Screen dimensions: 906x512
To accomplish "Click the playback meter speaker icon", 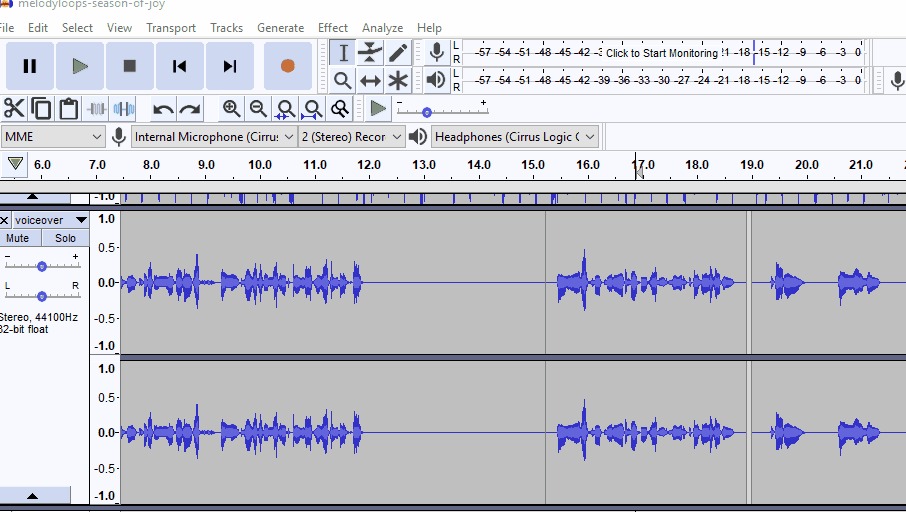I will pos(436,80).
